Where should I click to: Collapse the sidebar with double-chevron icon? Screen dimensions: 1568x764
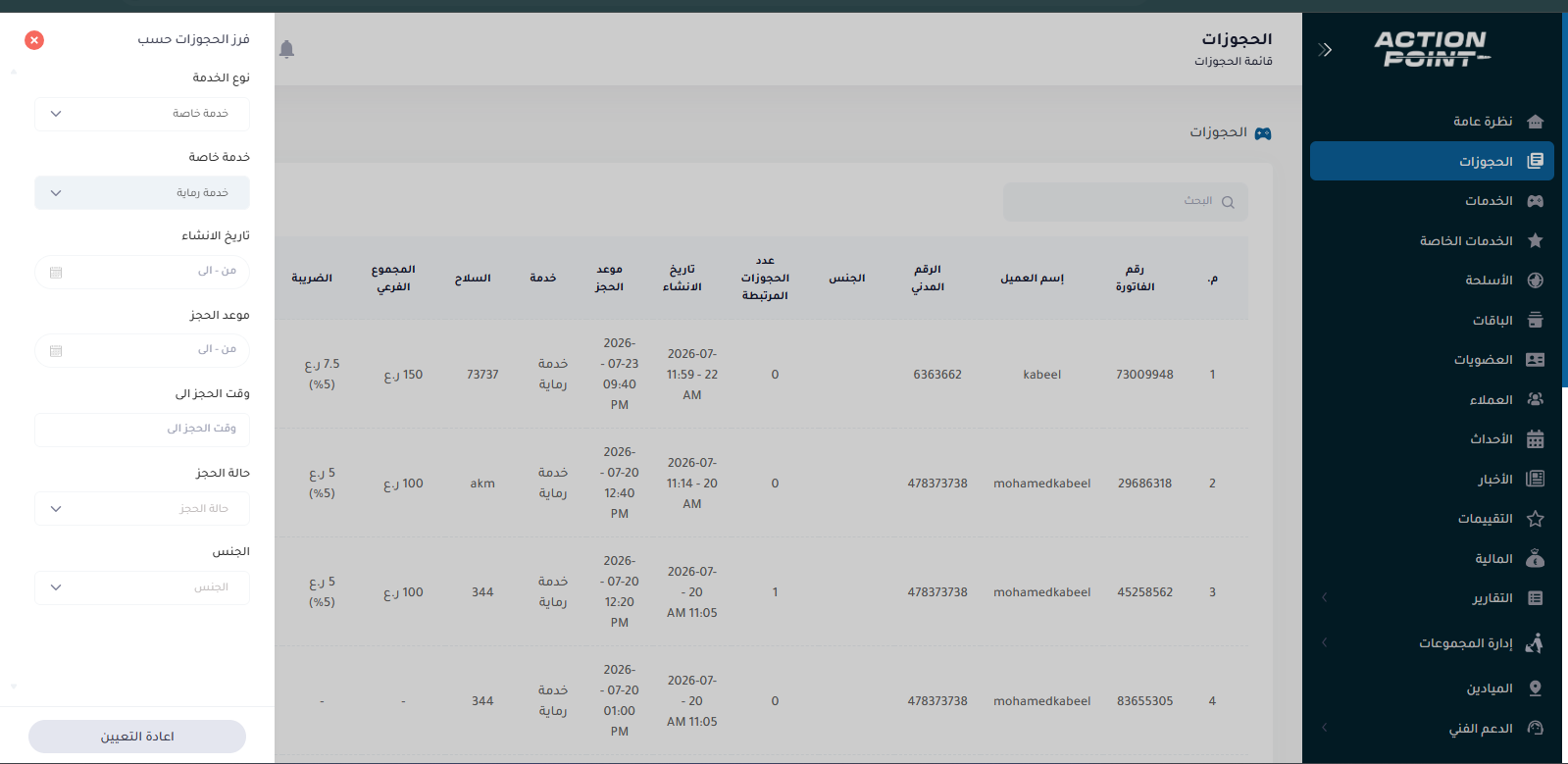(1325, 50)
